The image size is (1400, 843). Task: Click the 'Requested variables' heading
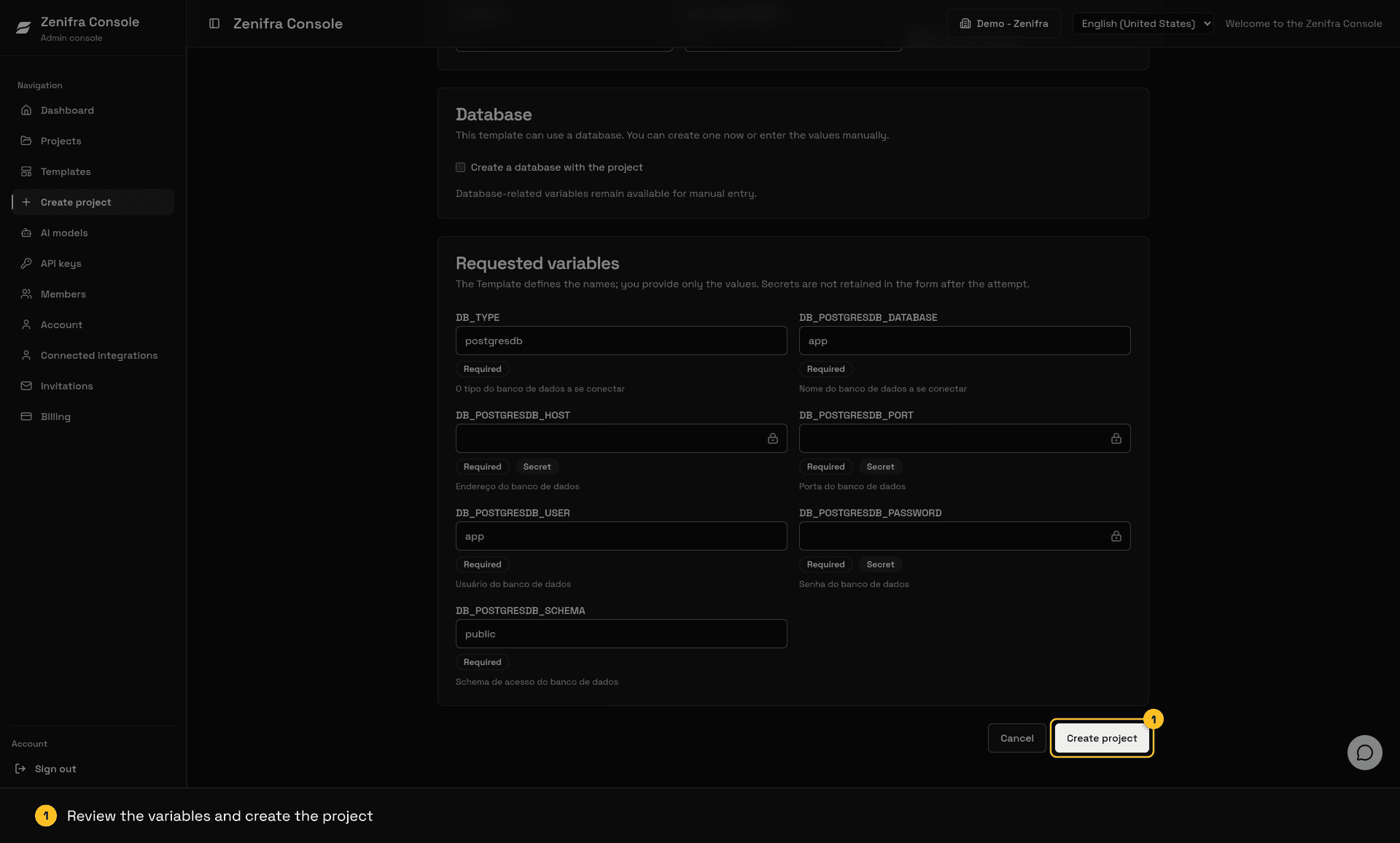537,263
